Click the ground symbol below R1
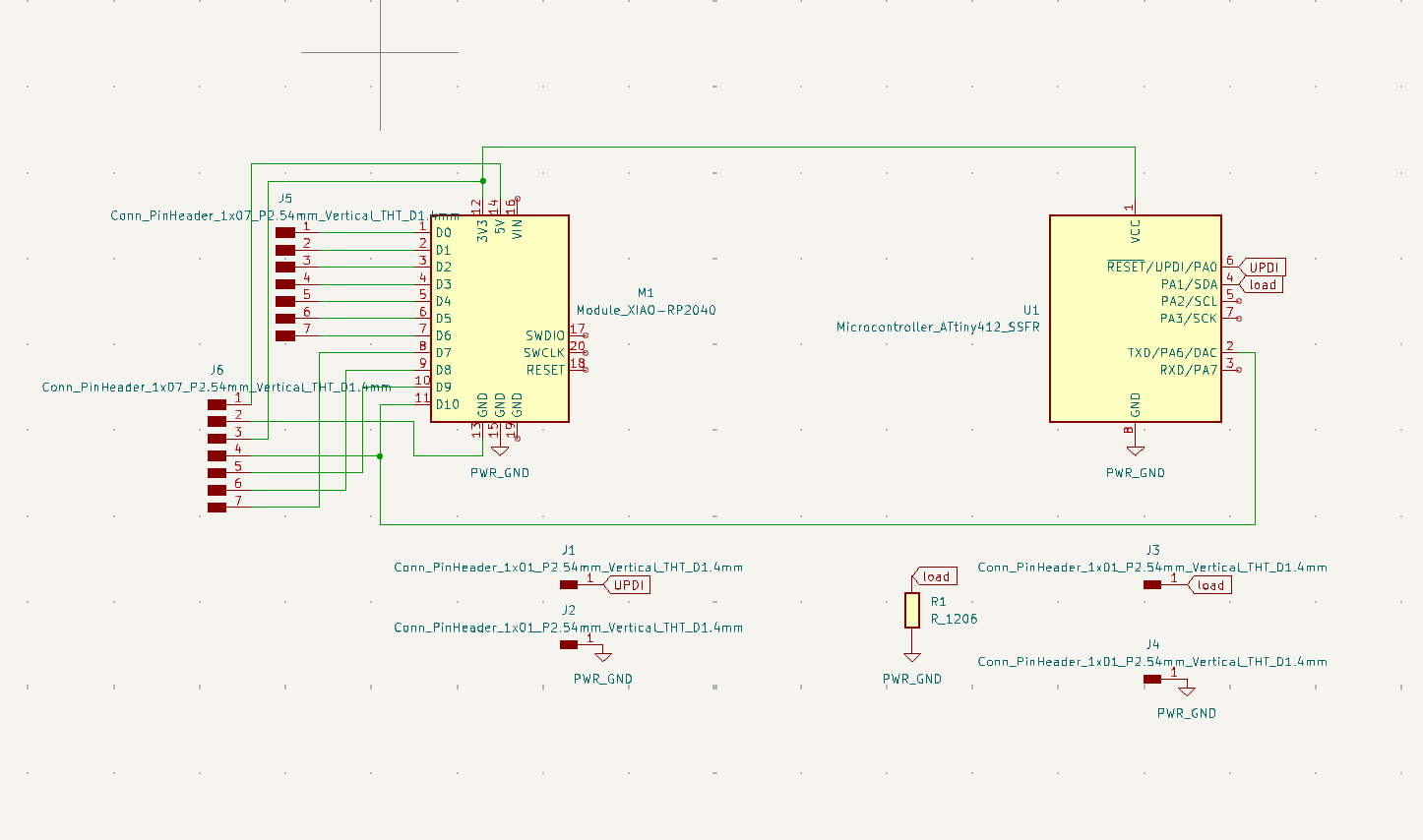 pos(912,656)
